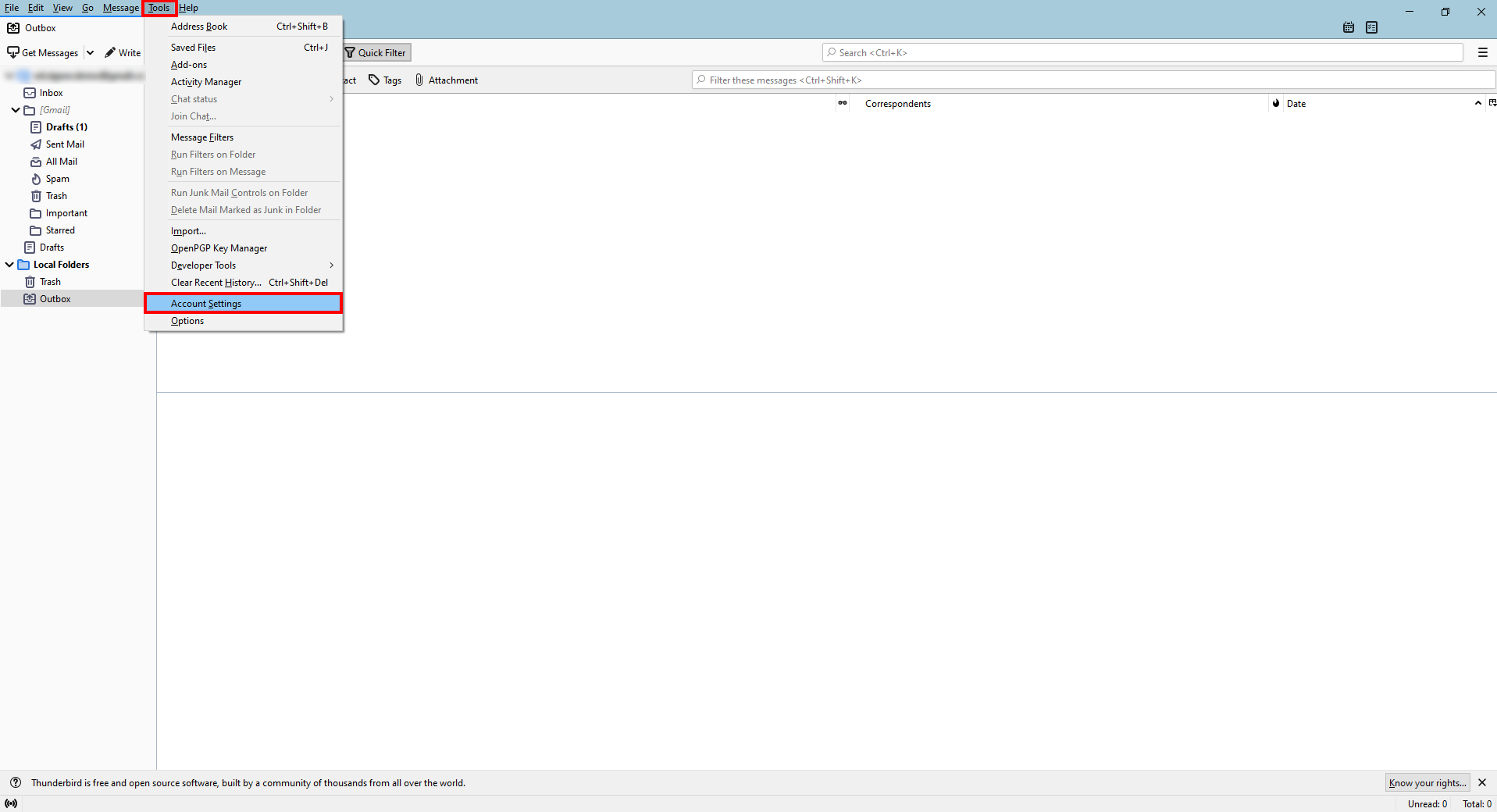Click the network status icon in status bar
The image size is (1497, 812).
12,803
